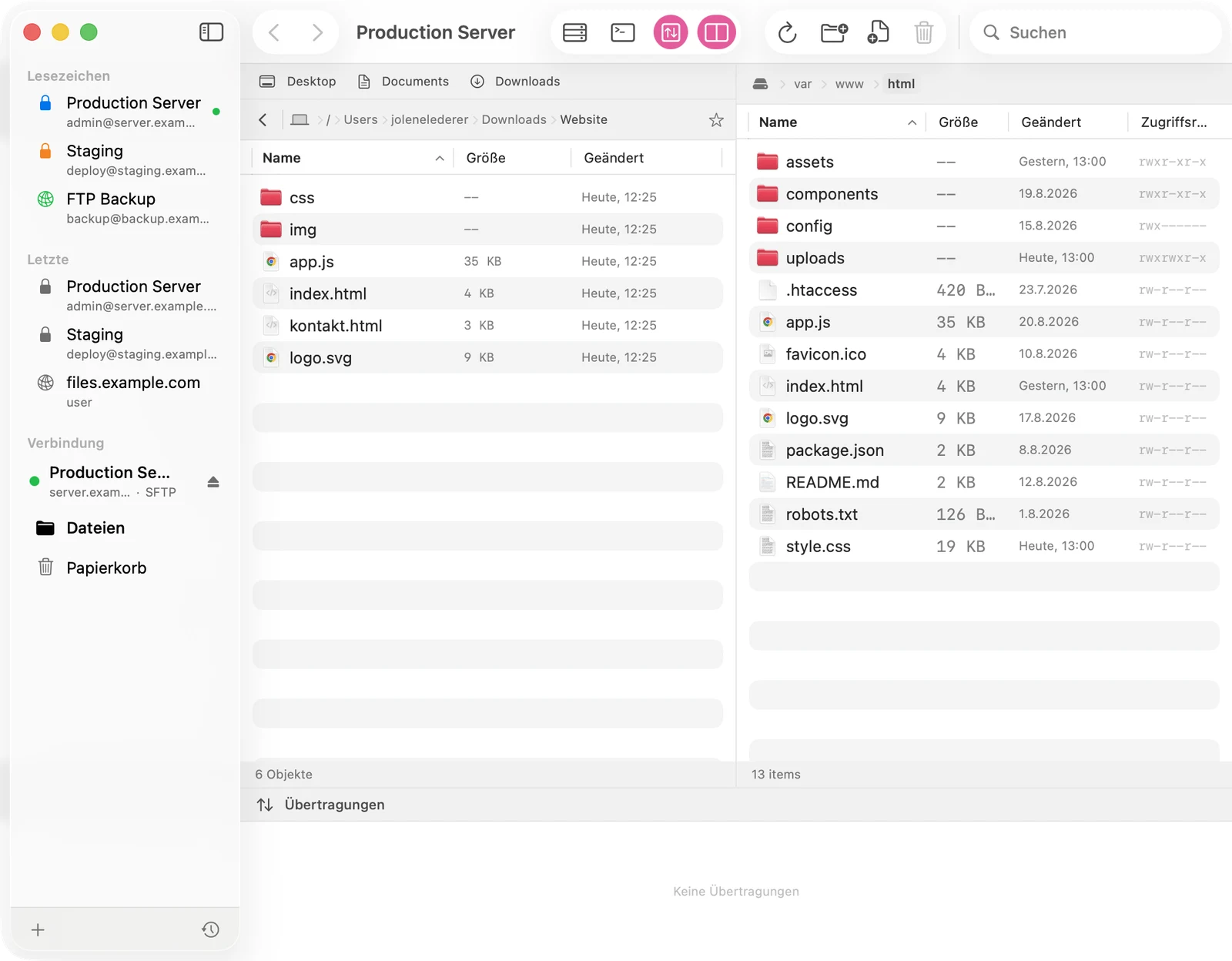Open Papierkorb in the sidebar

coord(125,568)
